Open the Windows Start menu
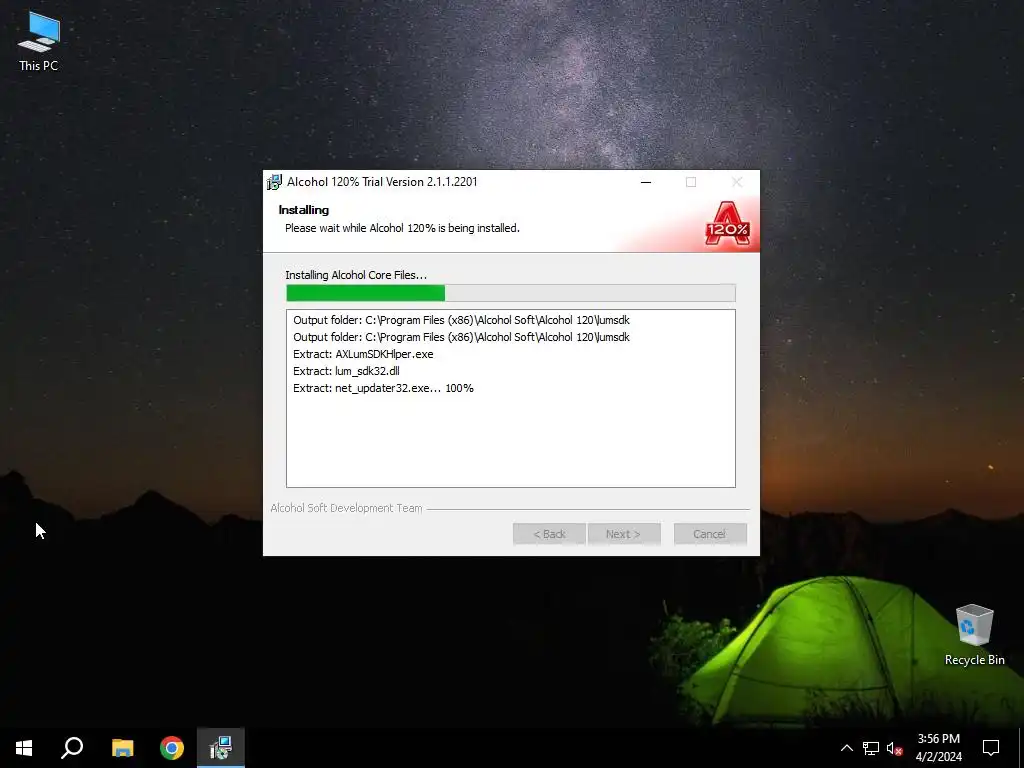 click(x=24, y=748)
